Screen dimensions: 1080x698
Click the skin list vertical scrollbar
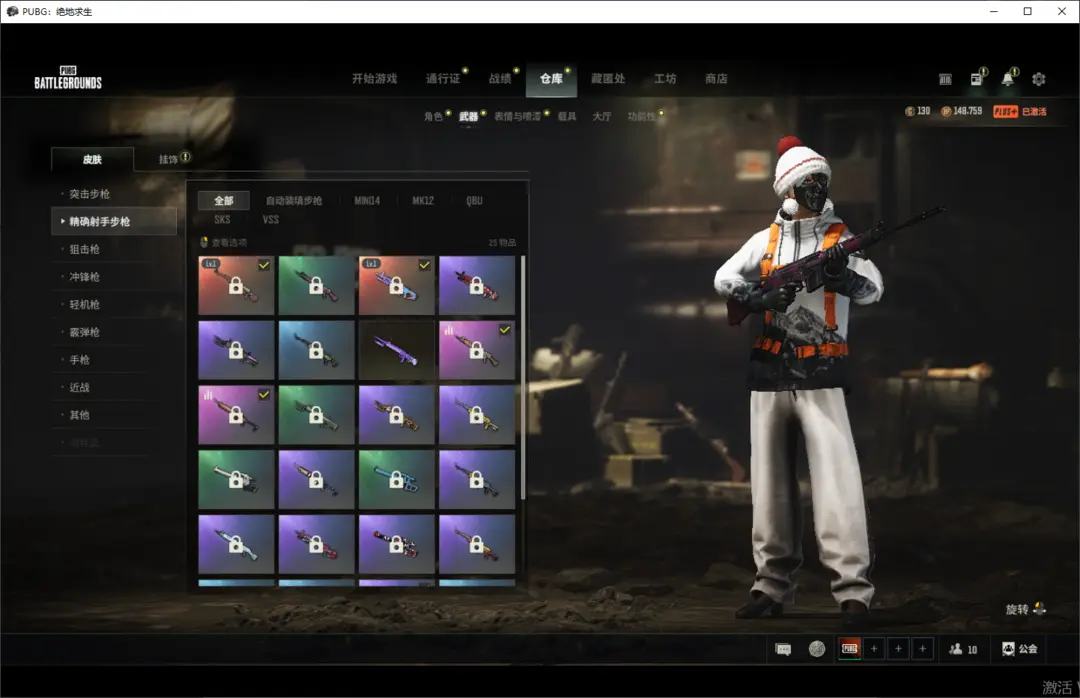click(523, 377)
